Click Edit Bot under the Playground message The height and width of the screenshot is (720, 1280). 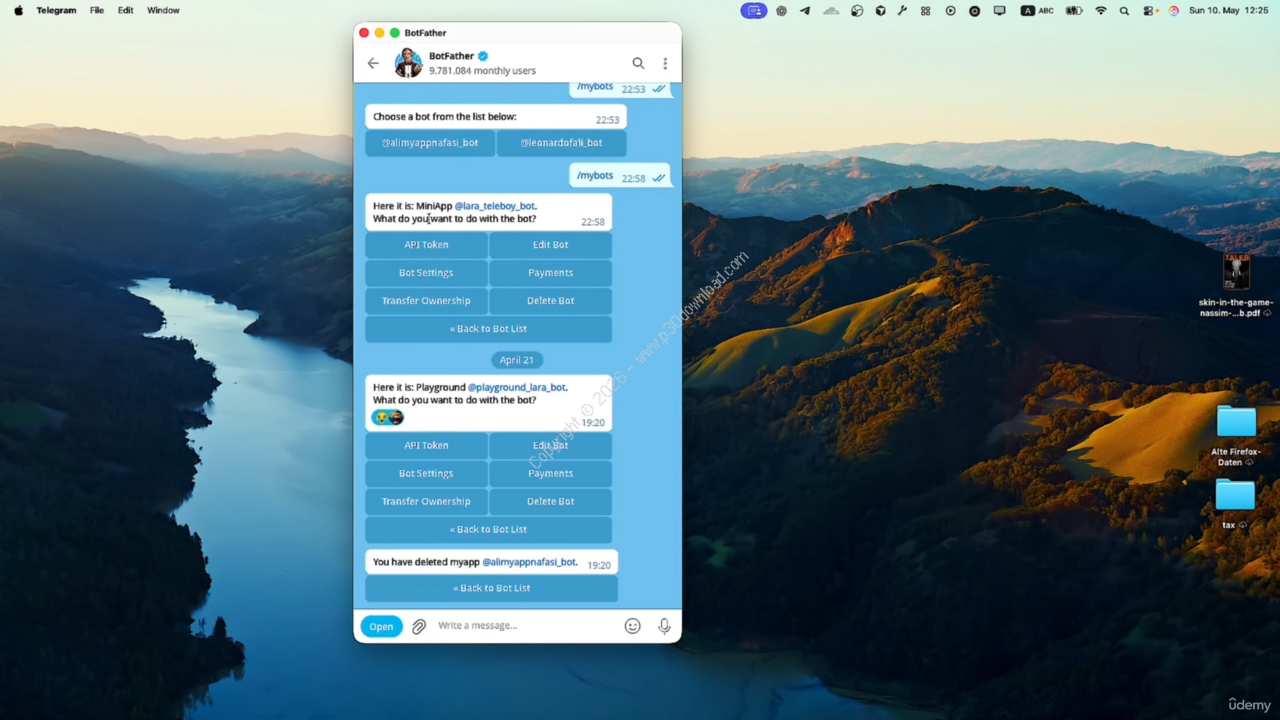(550, 446)
